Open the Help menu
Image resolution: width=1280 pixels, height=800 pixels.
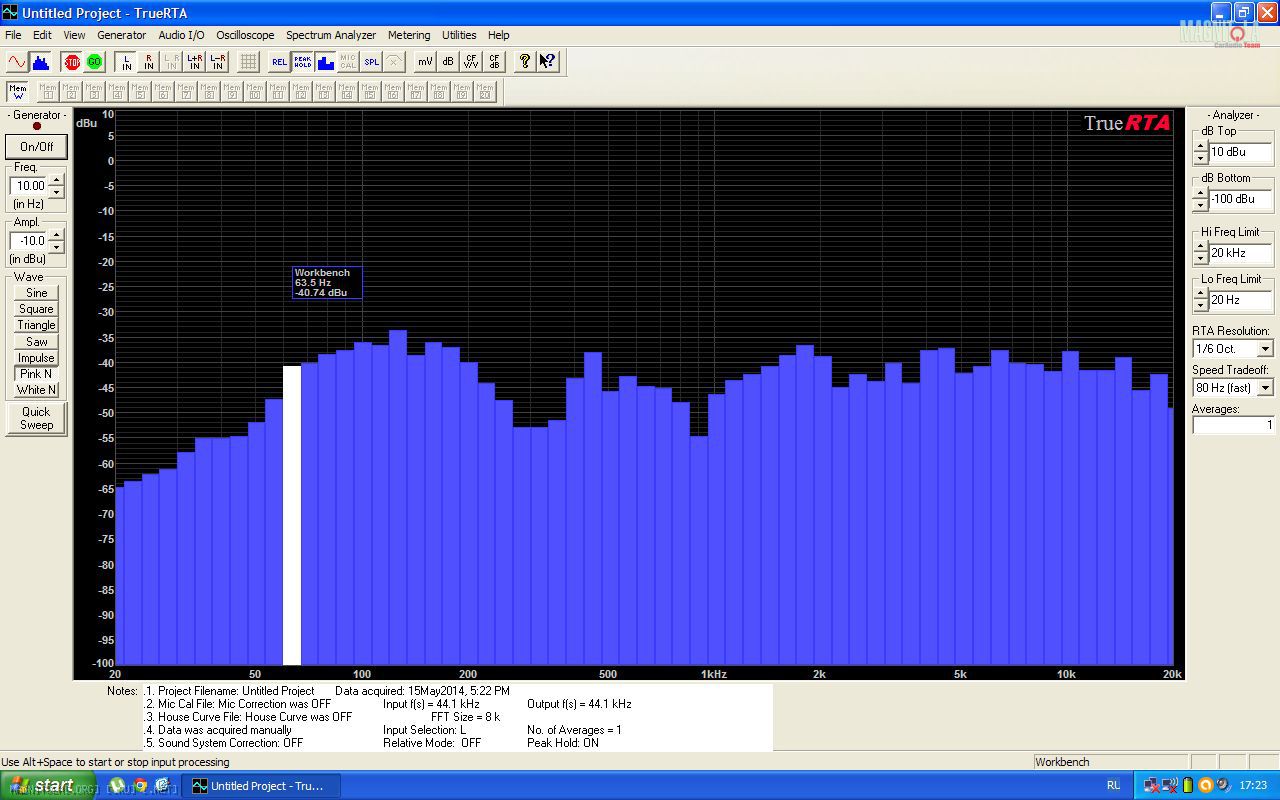click(x=498, y=35)
